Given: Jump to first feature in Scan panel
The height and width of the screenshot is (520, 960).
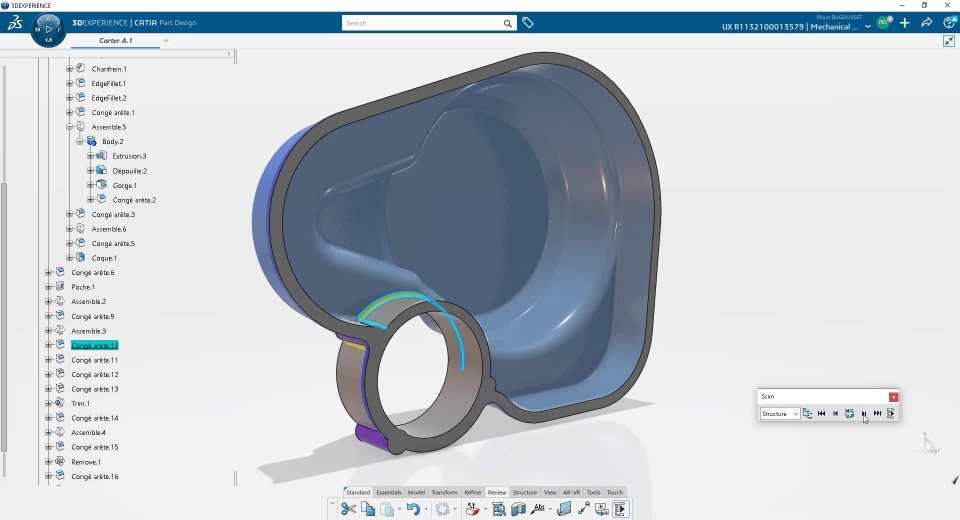Looking at the screenshot, I should click(822, 413).
